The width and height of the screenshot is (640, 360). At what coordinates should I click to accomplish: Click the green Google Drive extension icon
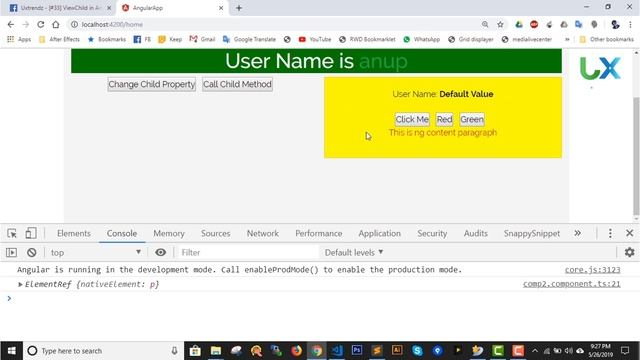tap(519, 24)
